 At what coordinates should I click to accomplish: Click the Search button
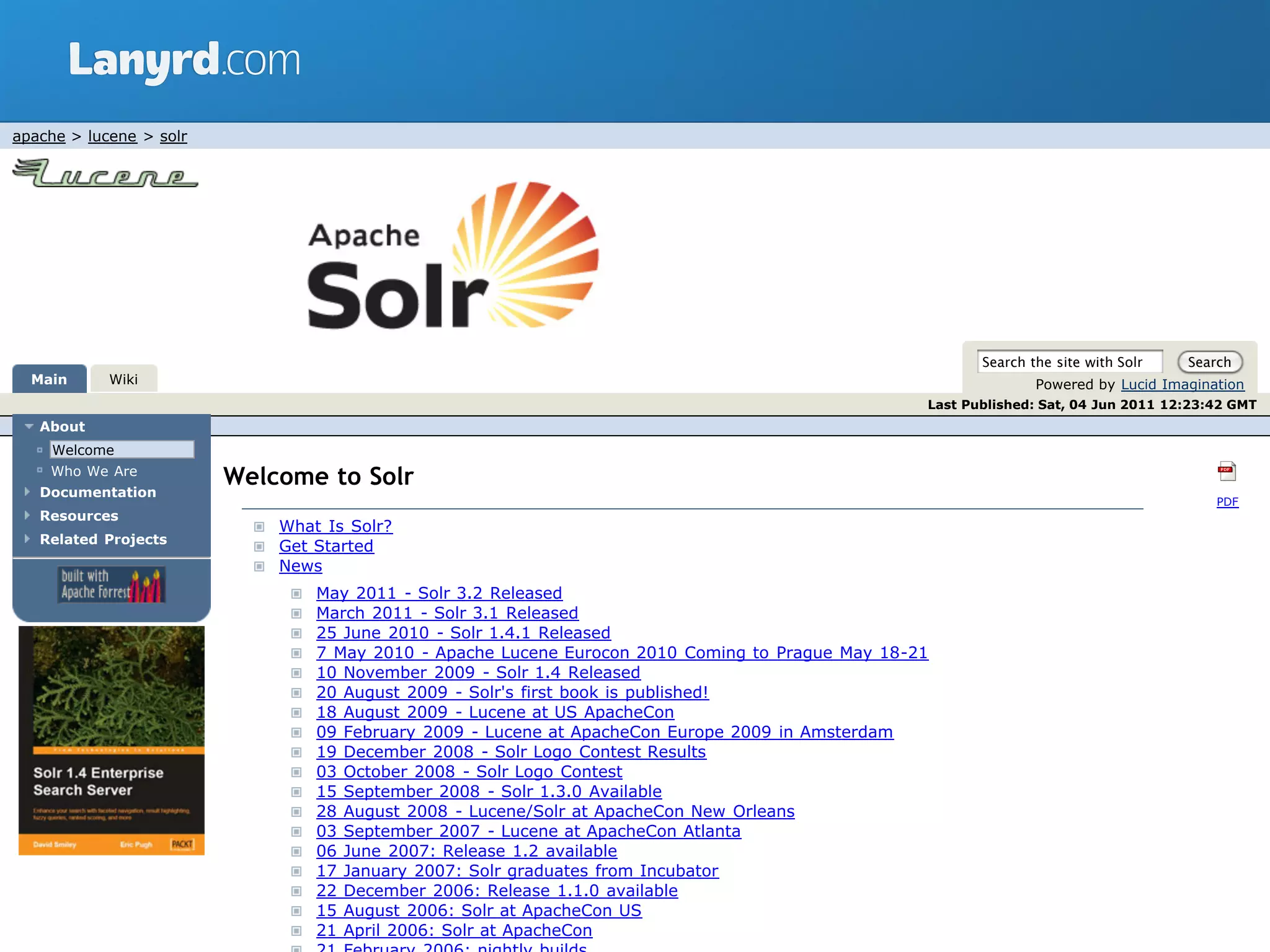[1210, 362]
